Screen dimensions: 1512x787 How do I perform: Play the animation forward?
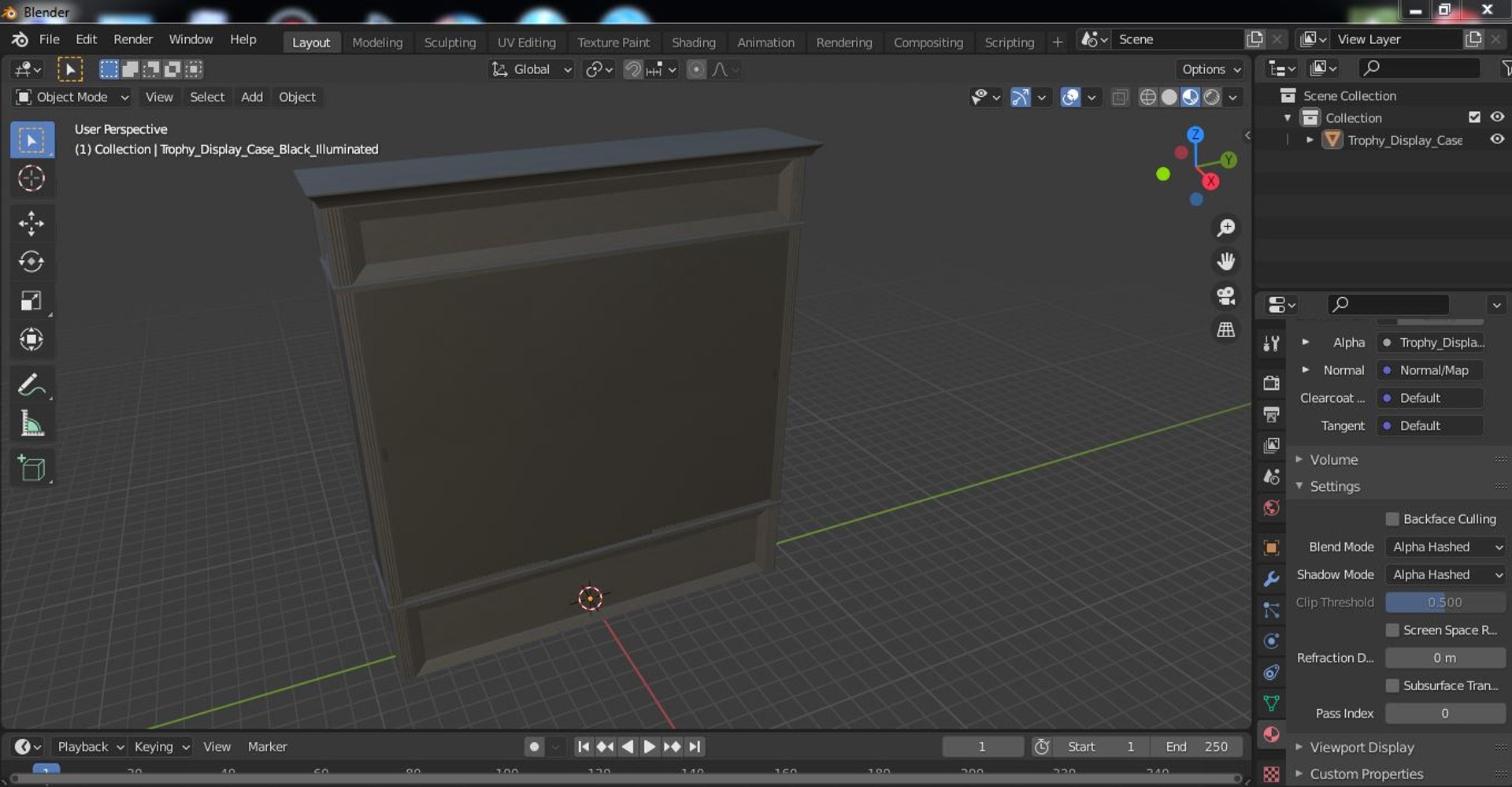tap(650, 747)
